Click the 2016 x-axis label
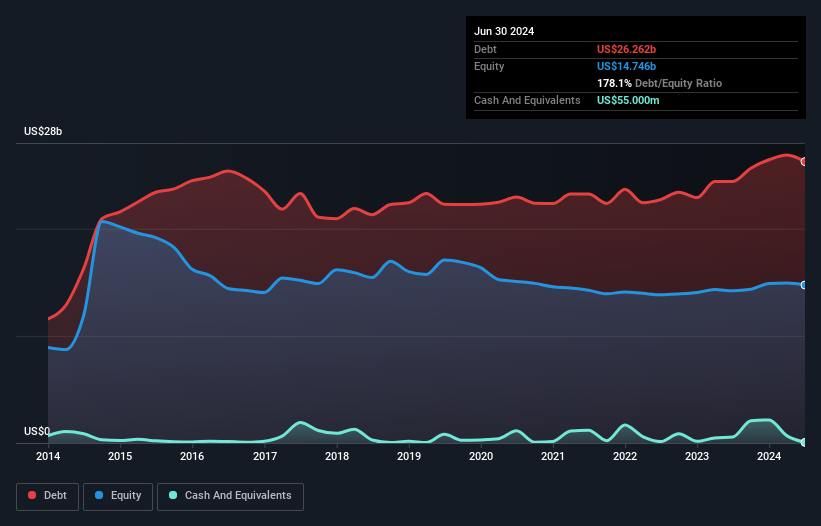 pyautogui.click(x=192, y=456)
